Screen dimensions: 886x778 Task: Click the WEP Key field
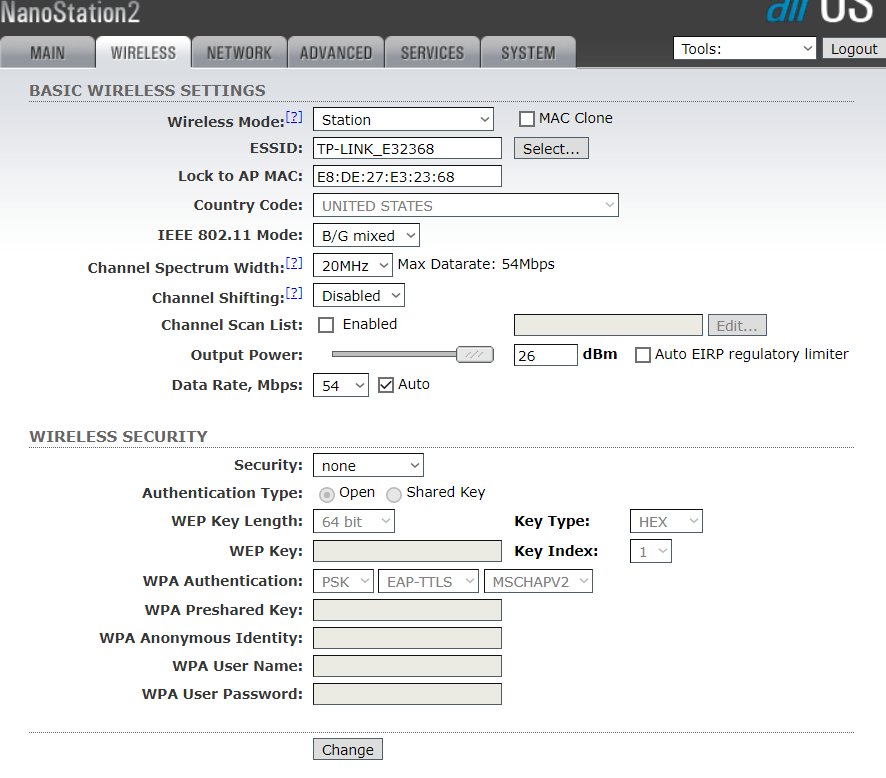coord(407,551)
